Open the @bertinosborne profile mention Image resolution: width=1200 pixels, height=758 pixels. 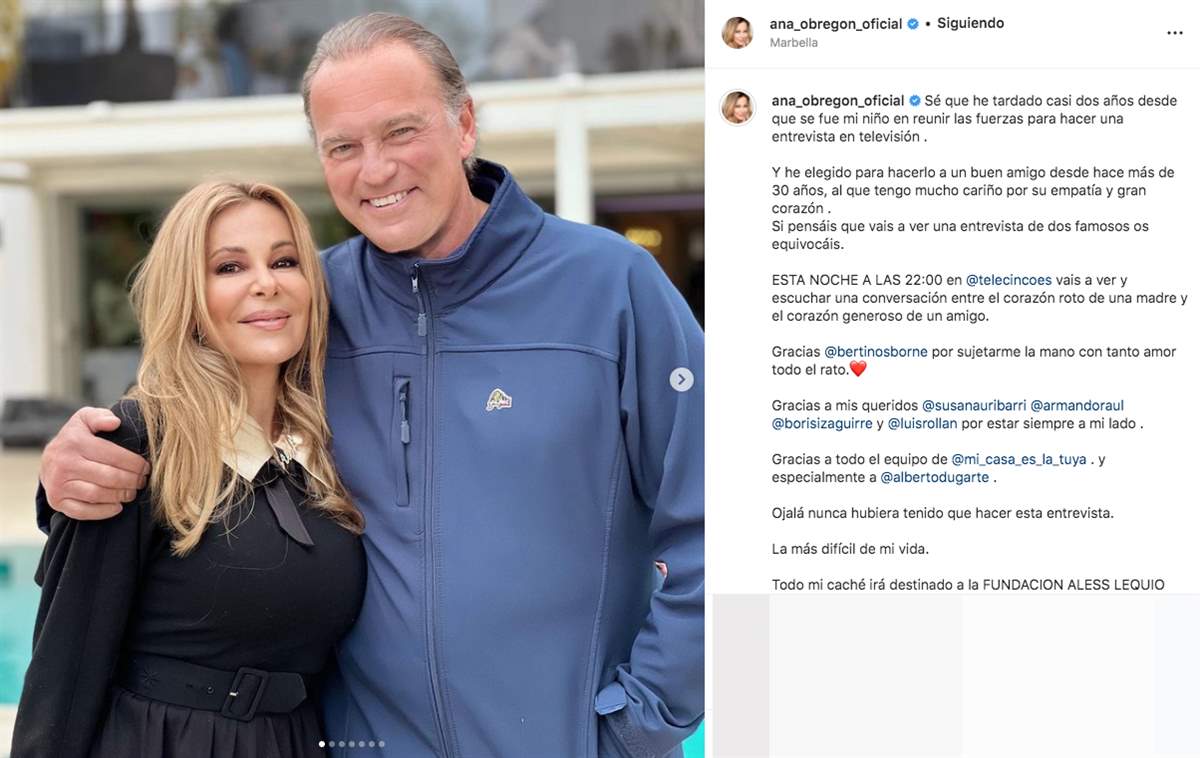876,352
